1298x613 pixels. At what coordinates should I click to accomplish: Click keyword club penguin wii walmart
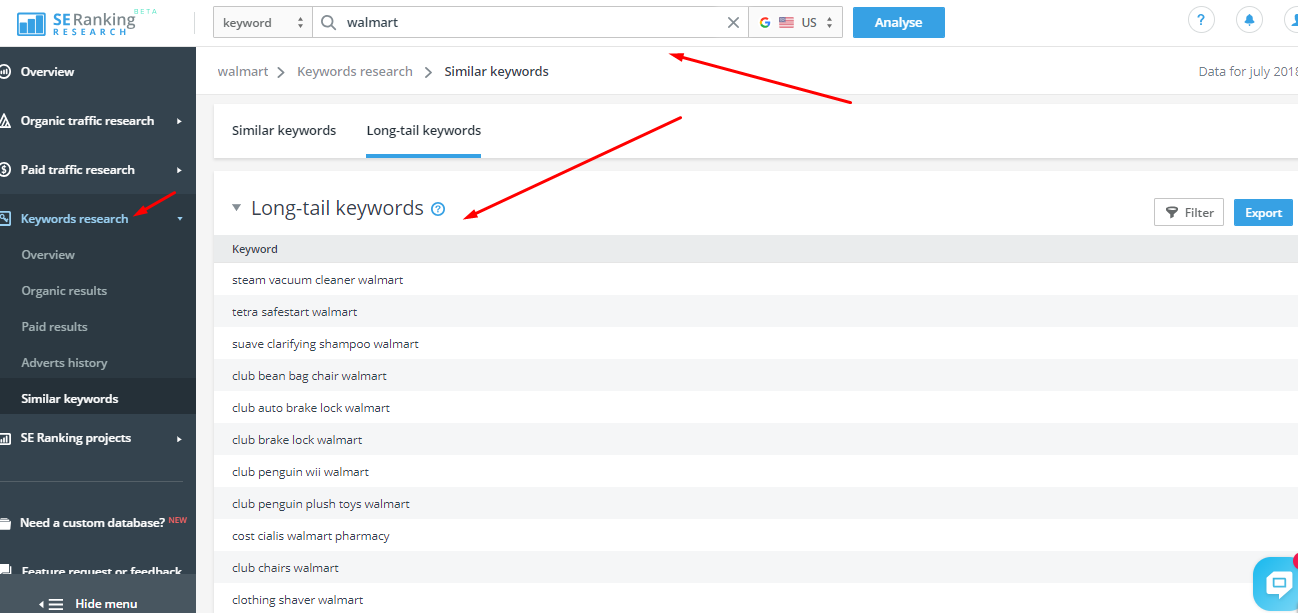tap(300, 472)
